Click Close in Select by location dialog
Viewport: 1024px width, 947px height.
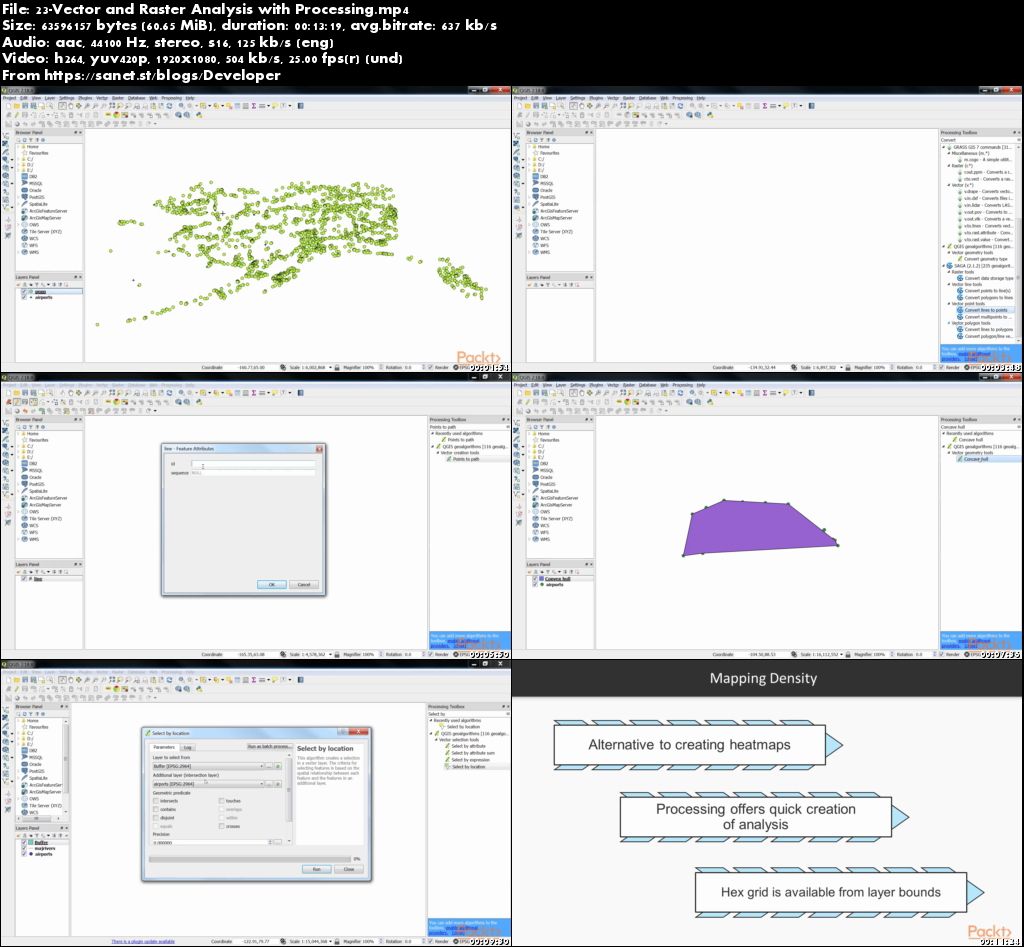point(349,869)
